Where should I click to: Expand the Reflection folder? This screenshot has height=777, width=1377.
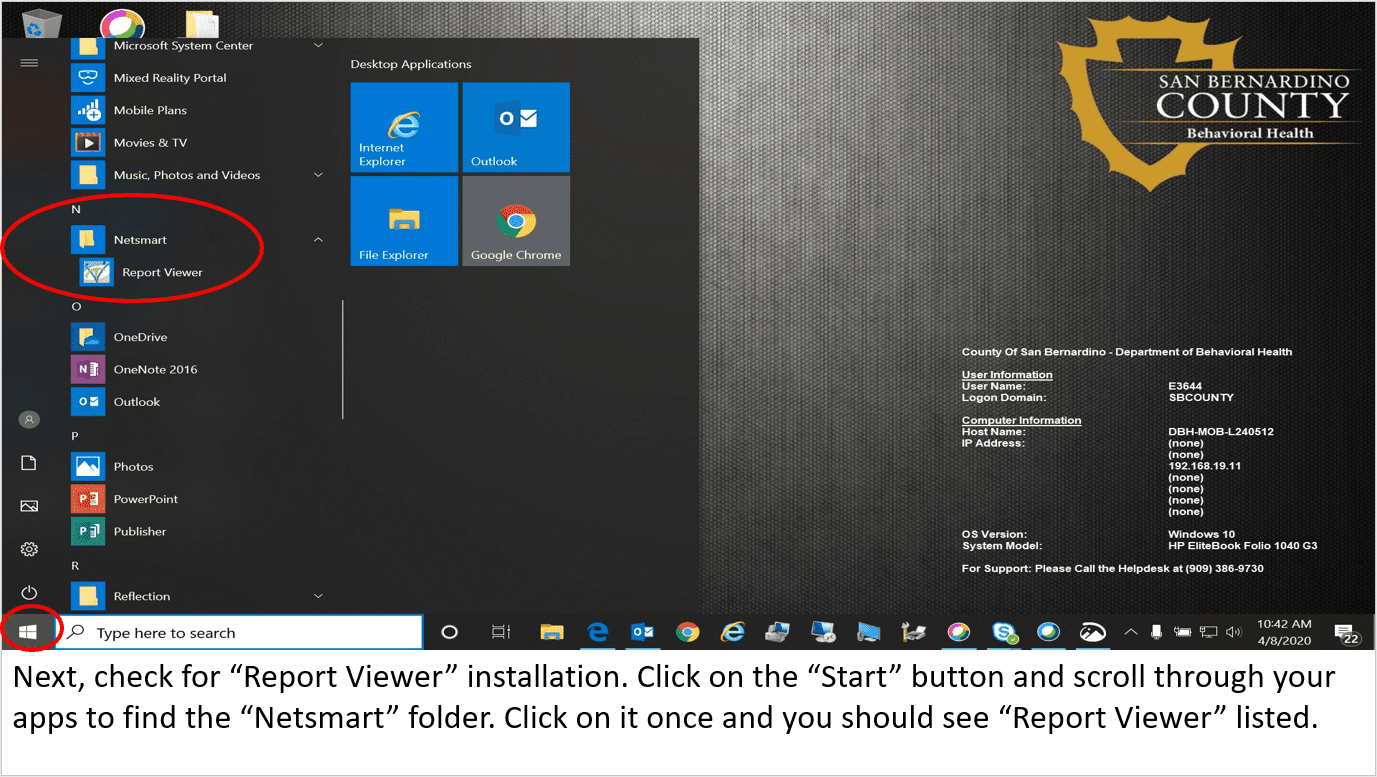point(318,596)
